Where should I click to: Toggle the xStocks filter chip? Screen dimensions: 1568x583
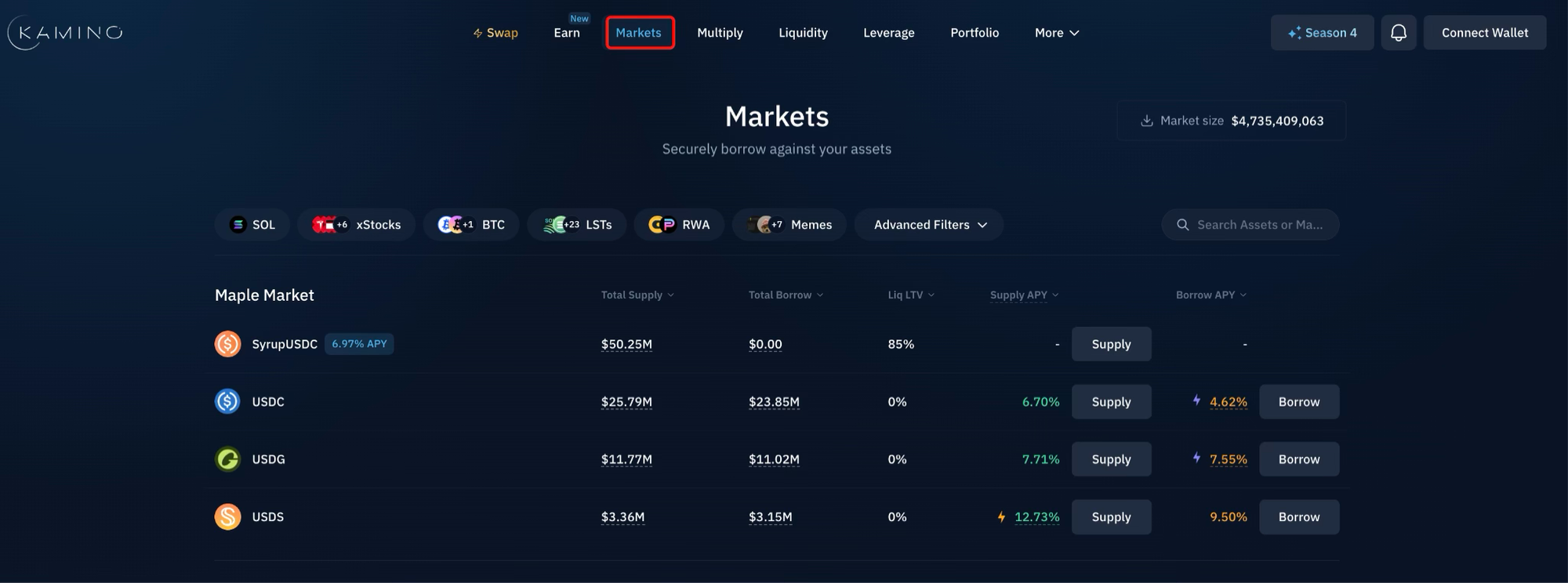click(356, 225)
